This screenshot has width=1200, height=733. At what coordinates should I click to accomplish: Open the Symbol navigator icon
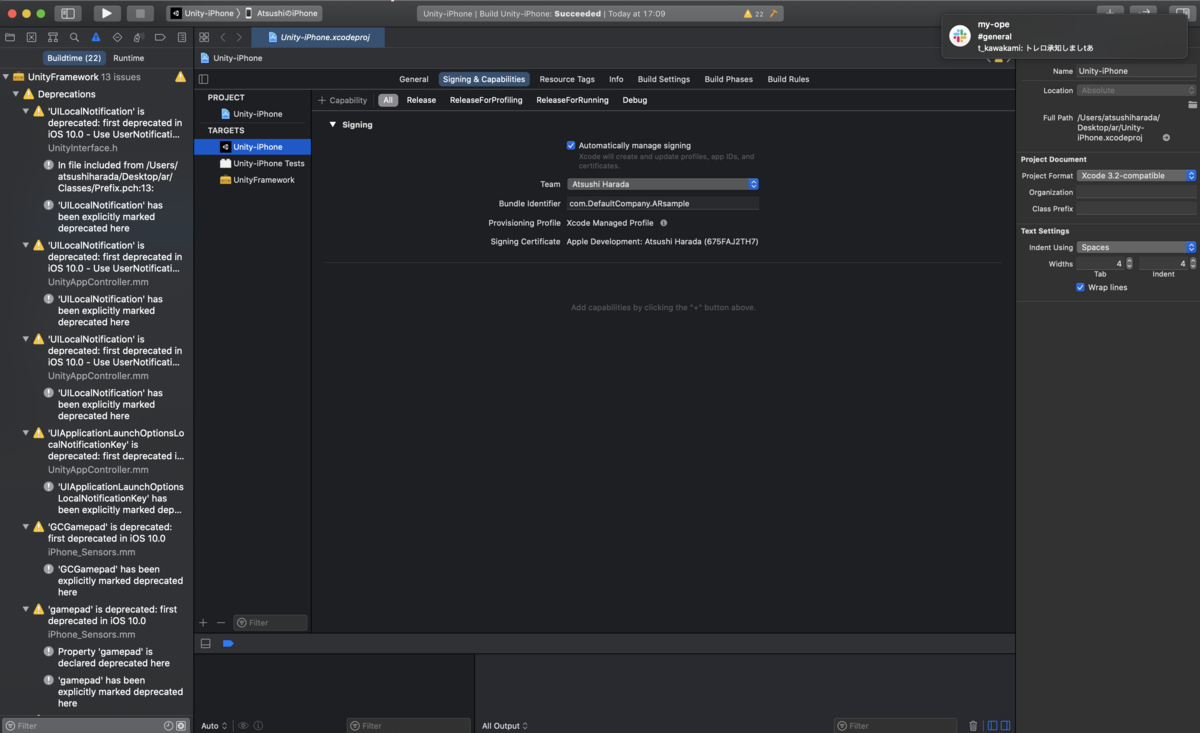pos(53,37)
